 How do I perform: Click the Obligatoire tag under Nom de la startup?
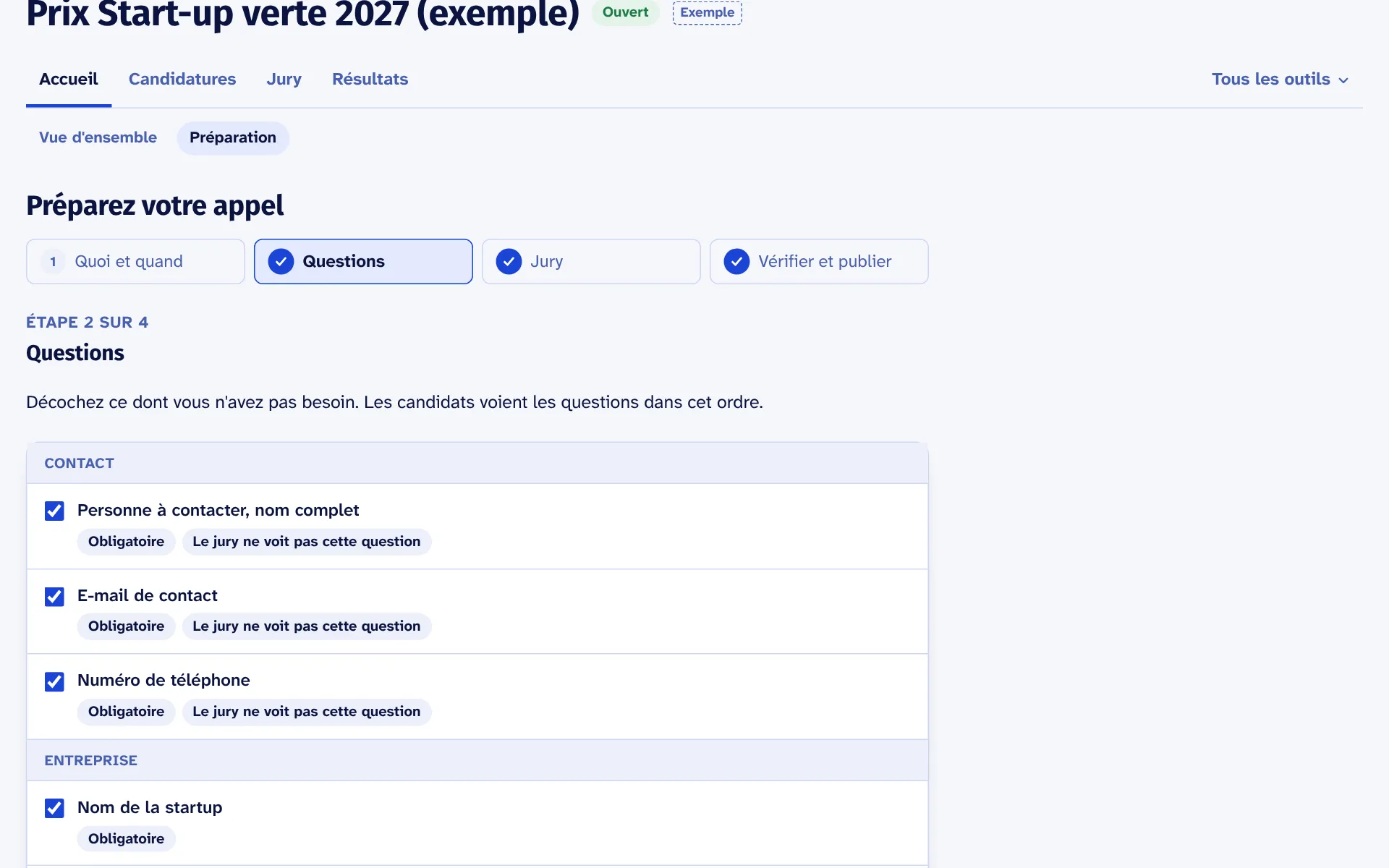tap(126, 839)
